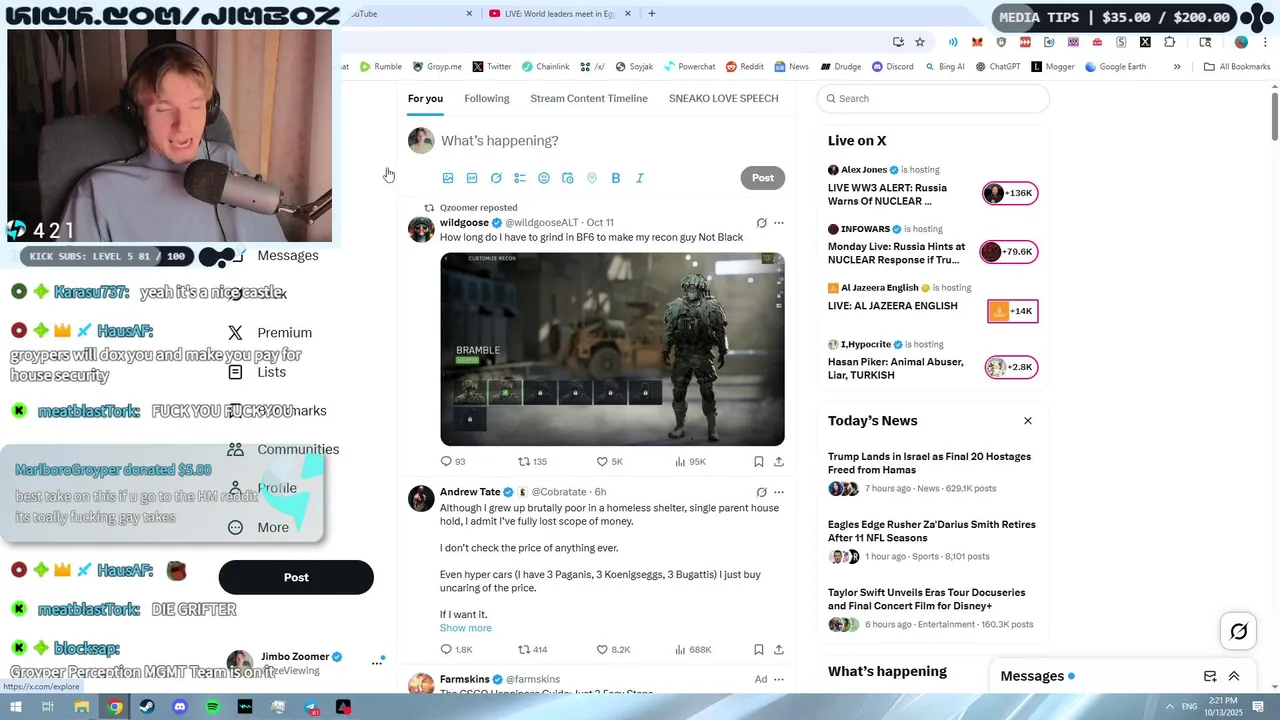Open Chrome's three-dot menu

[x=1265, y=42]
